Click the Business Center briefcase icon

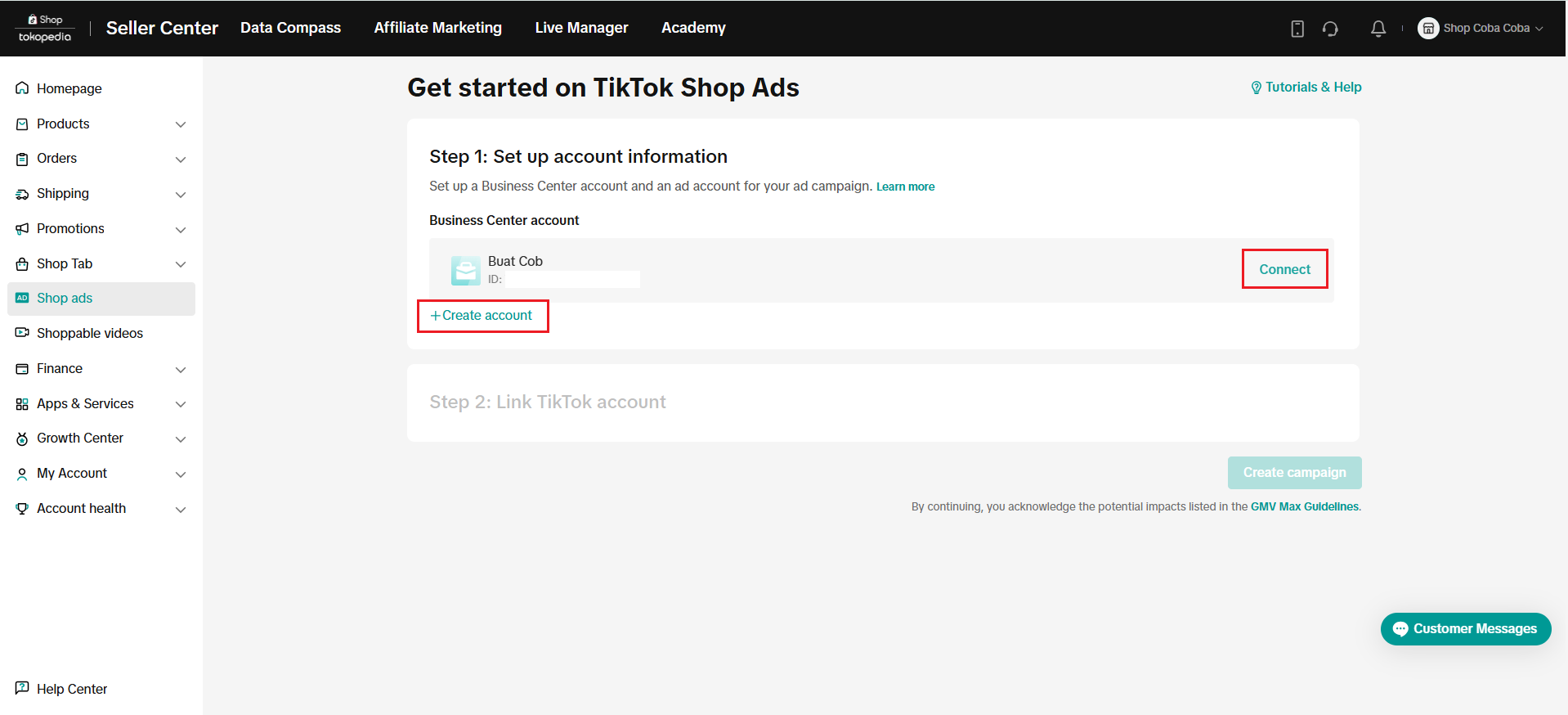coord(466,270)
